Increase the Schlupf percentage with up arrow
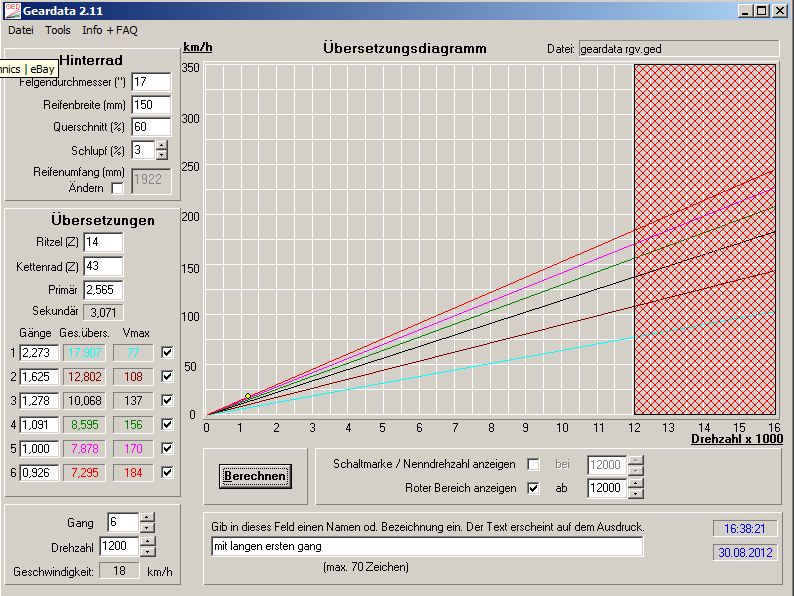 (162, 145)
